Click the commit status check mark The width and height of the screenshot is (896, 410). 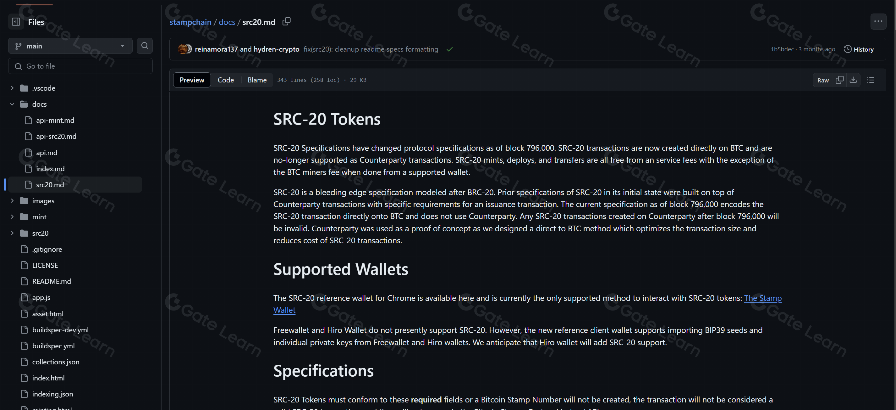point(449,49)
